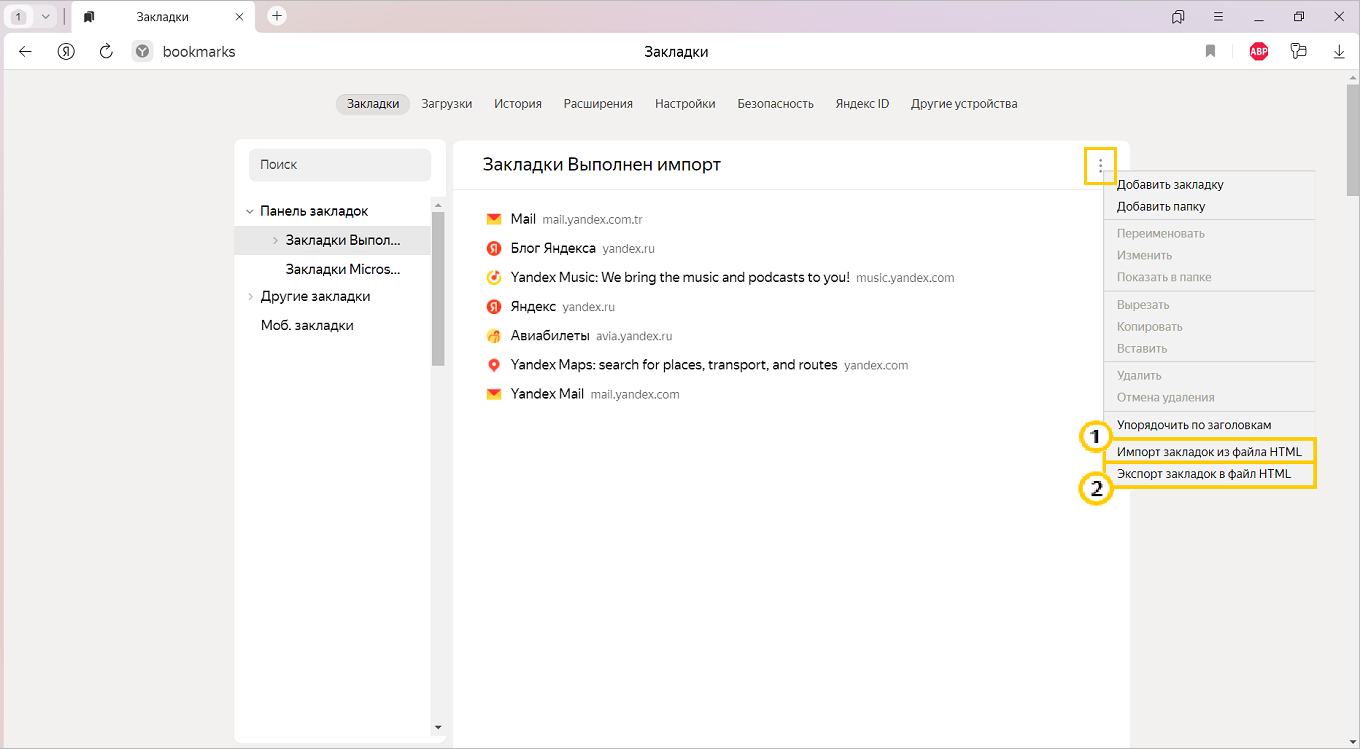Choose Импорт закладок из файла HTML
This screenshot has height=749, width=1360.
[x=1209, y=452]
